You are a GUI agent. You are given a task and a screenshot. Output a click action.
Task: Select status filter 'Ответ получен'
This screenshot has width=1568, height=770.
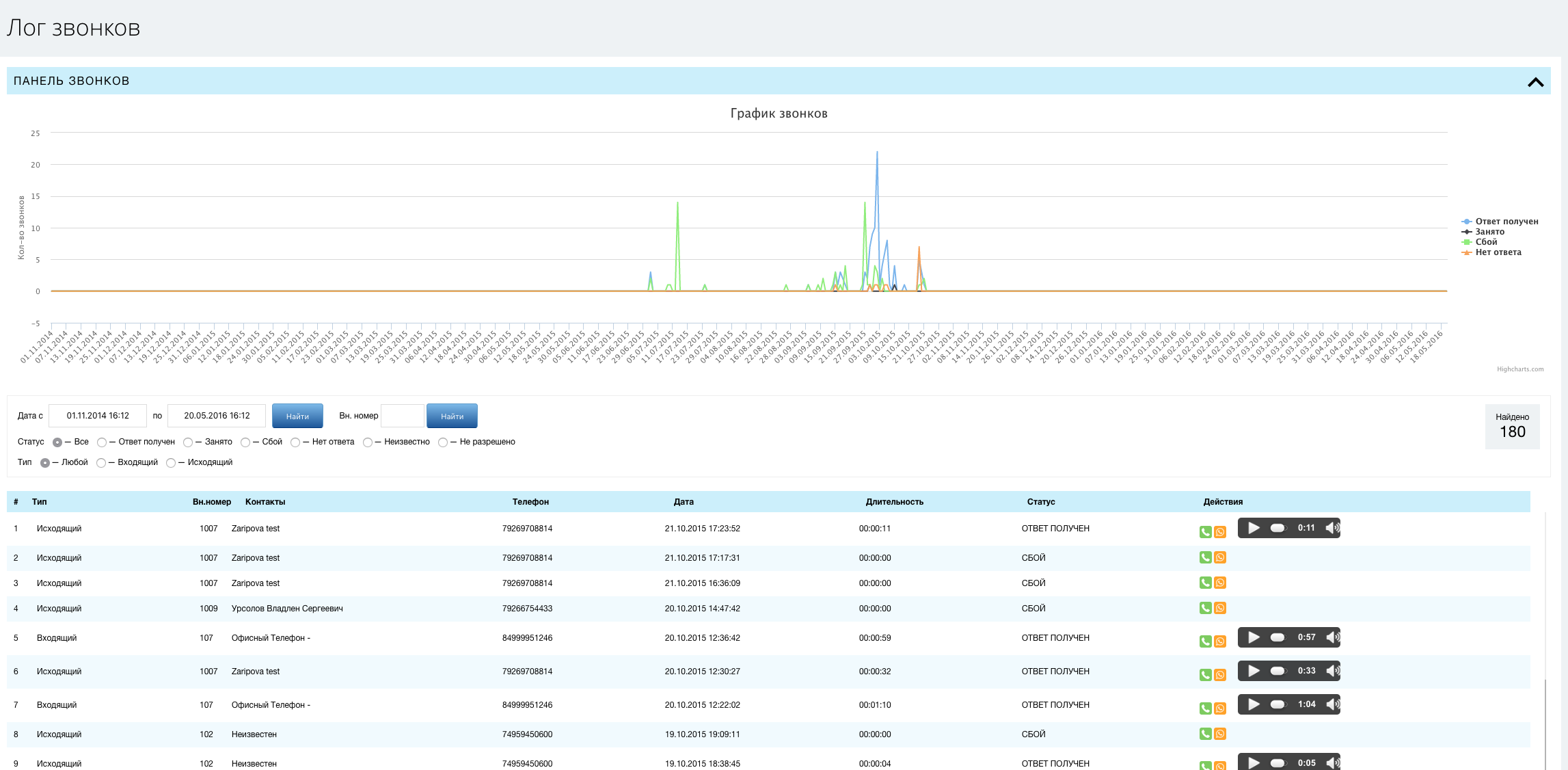point(102,442)
